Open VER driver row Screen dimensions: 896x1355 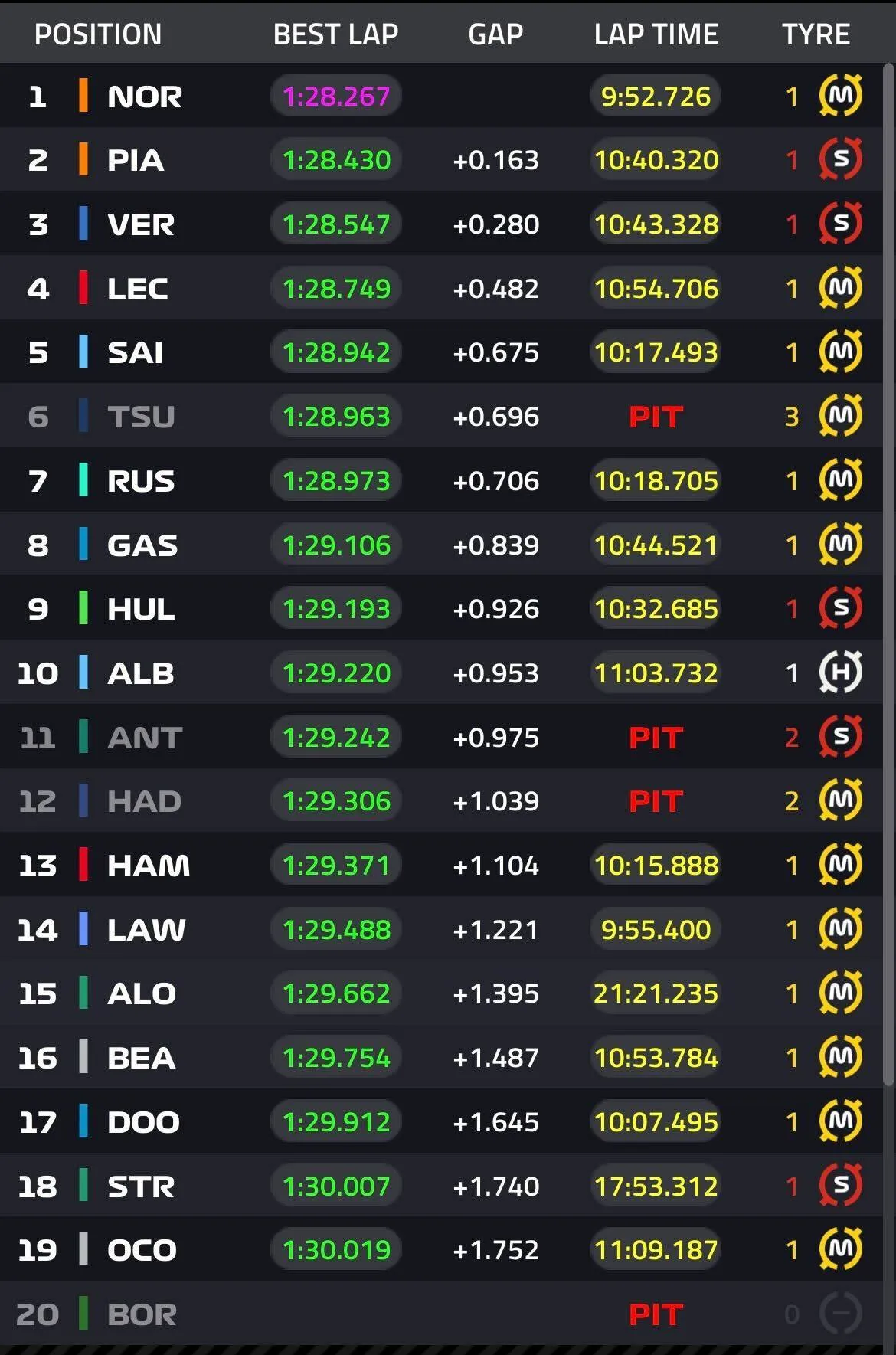coord(441,224)
